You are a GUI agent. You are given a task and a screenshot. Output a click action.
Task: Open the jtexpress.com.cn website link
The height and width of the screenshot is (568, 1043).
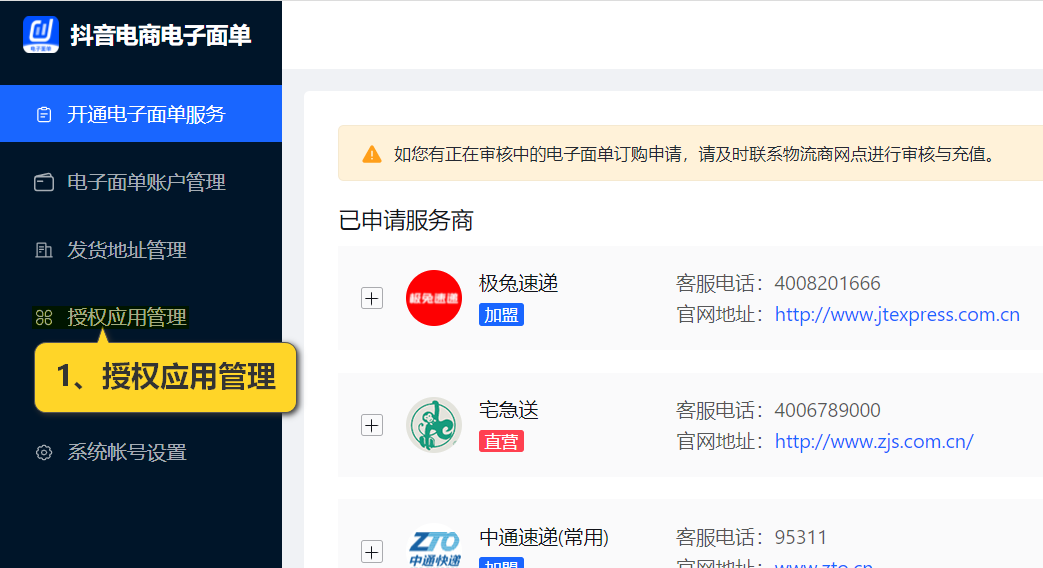point(897,315)
